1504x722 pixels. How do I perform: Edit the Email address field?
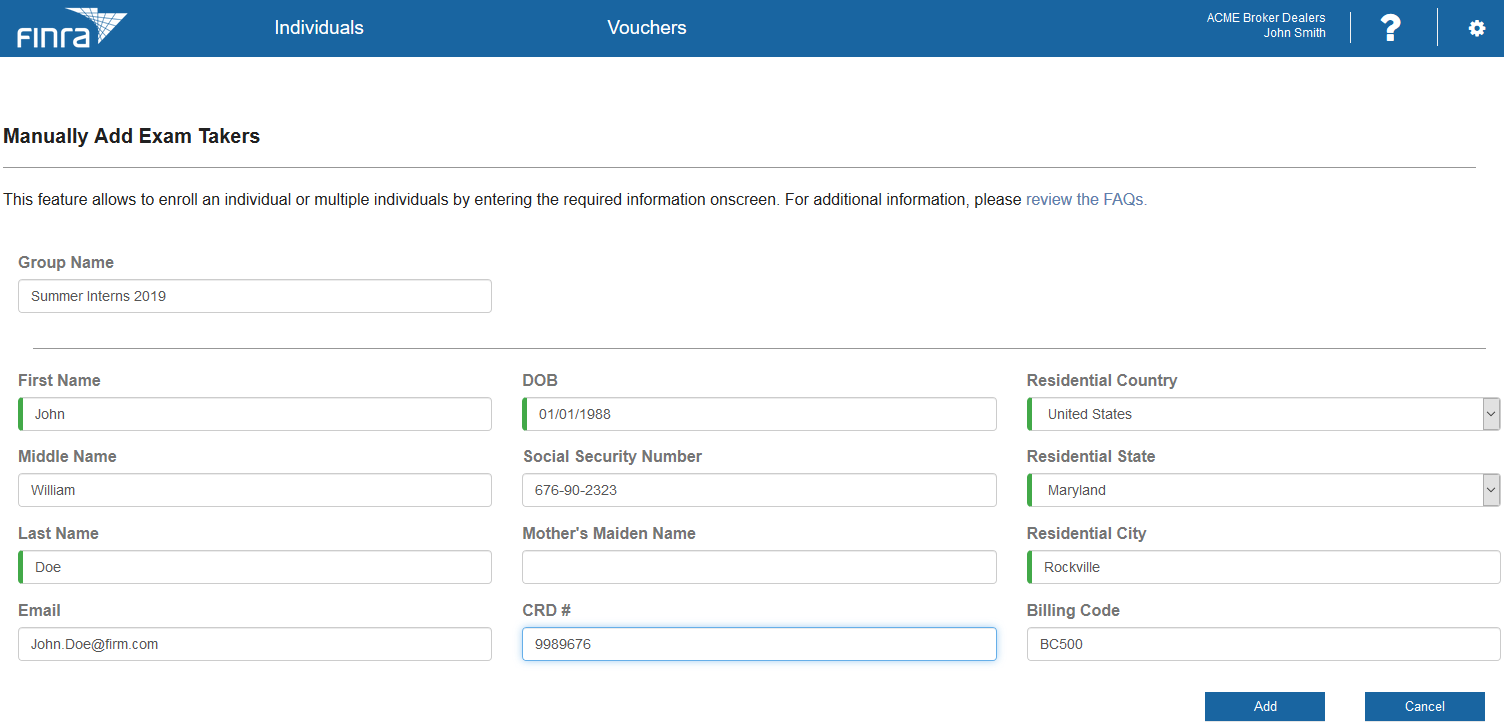click(x=255, y=644)
